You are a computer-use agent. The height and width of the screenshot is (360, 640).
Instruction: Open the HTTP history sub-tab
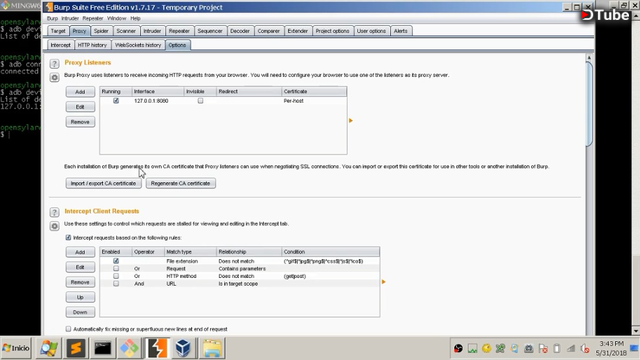tap(92, 45)
